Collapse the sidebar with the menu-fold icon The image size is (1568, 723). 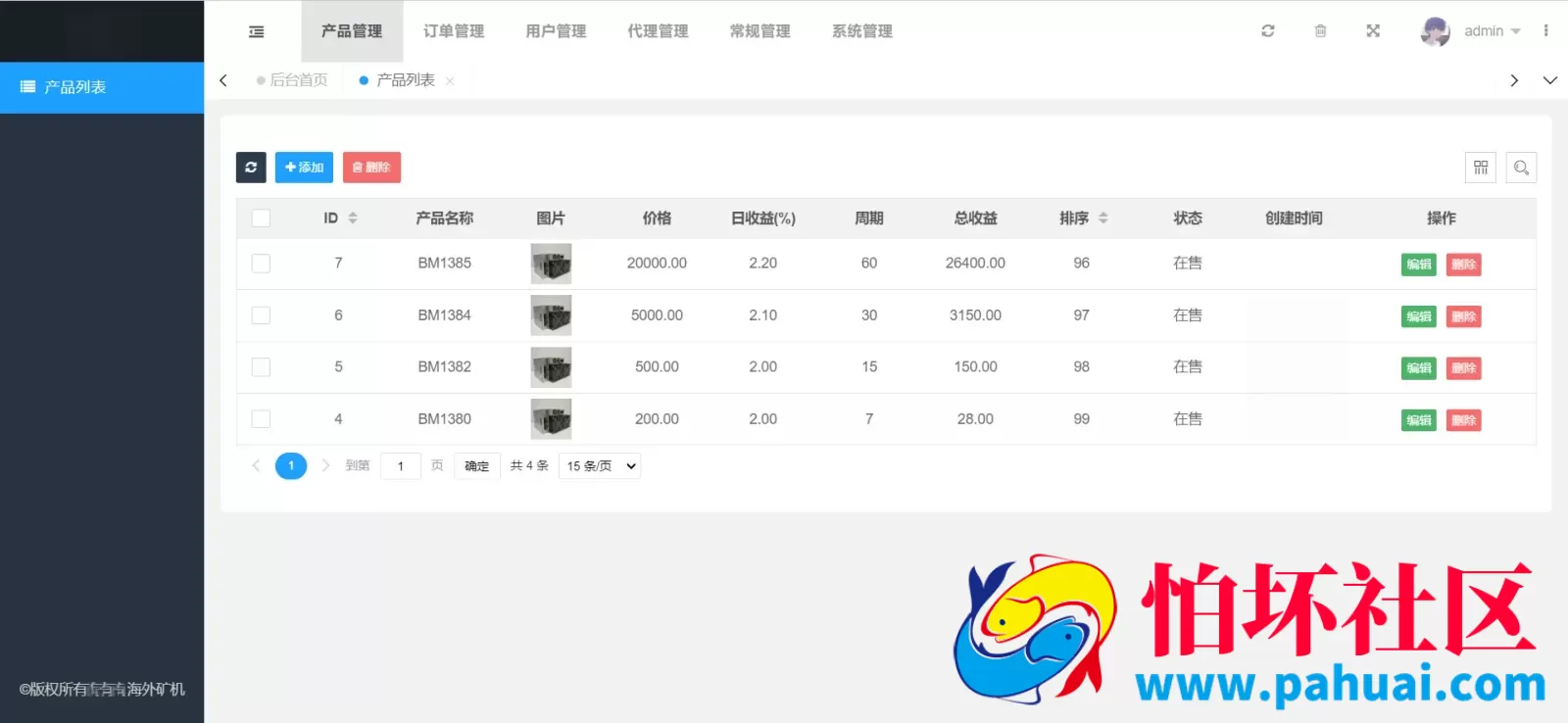pos(257,31)
